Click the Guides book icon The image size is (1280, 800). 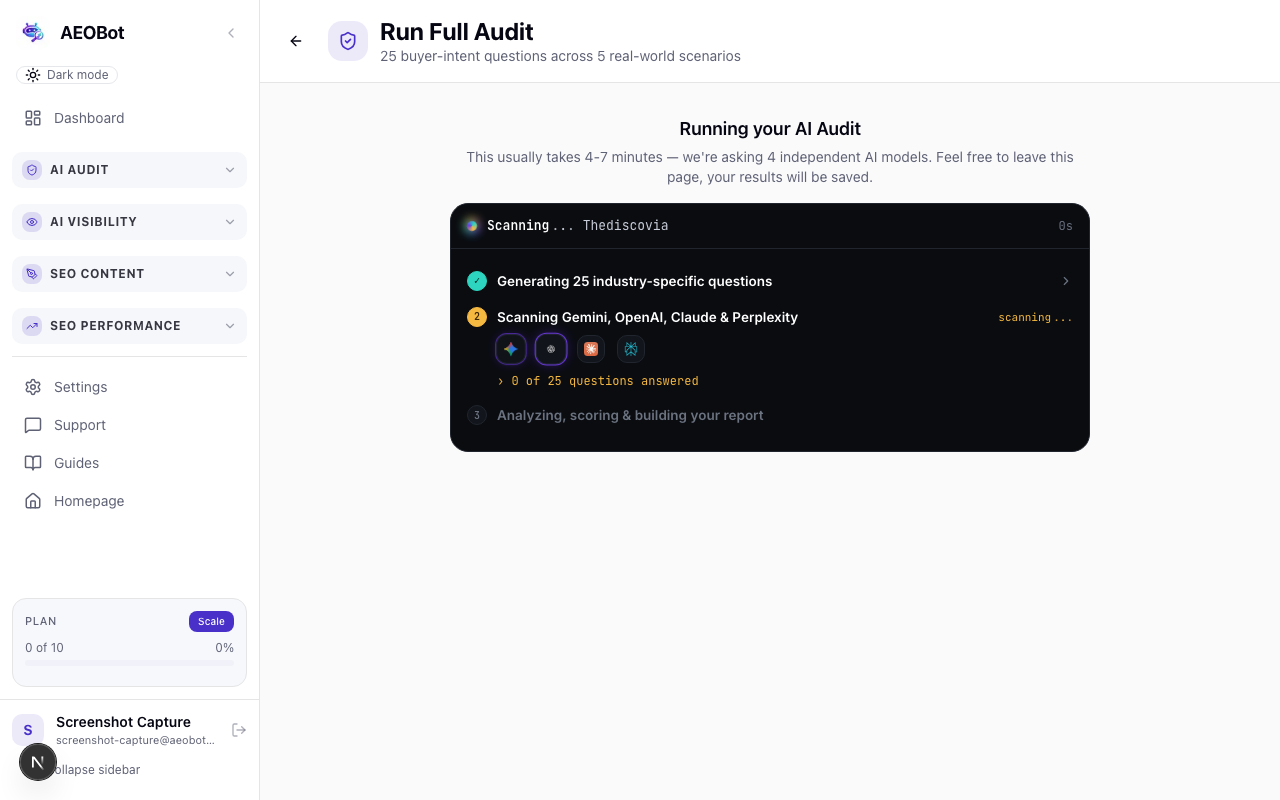click(x=33, y=463)
